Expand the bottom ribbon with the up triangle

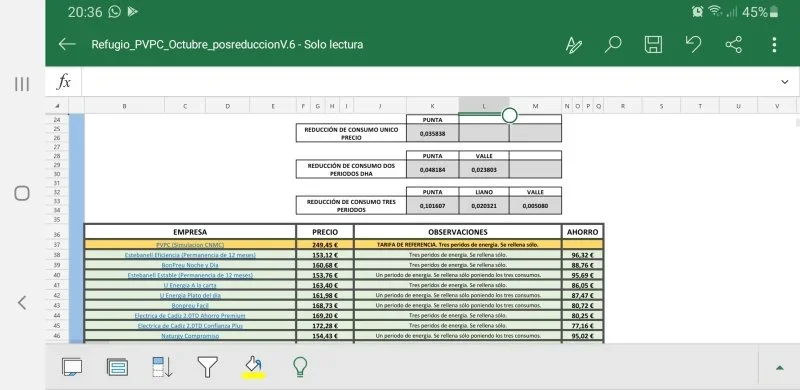[x=779, y=368]
